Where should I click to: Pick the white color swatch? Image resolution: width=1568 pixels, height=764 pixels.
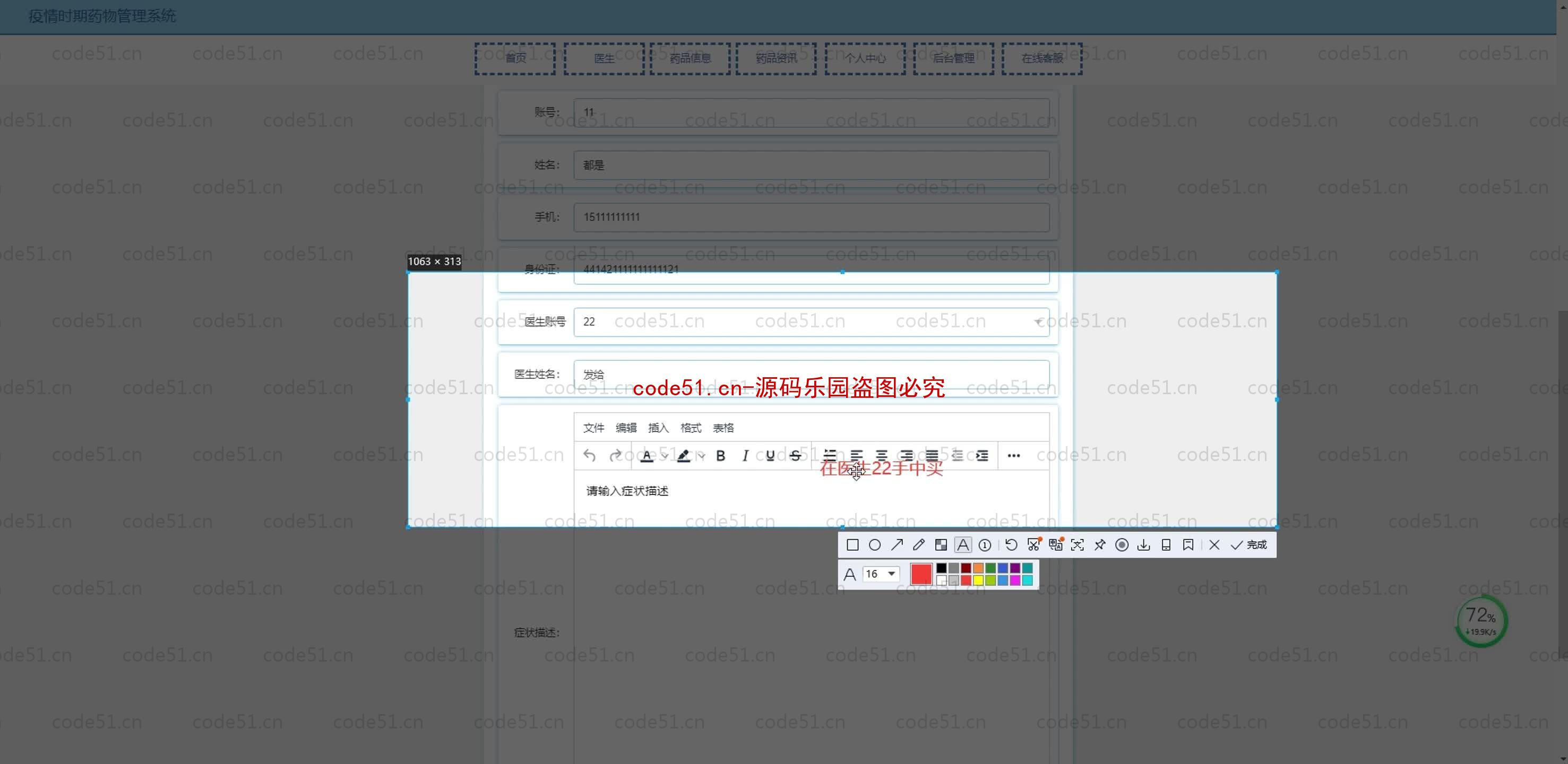941,580
